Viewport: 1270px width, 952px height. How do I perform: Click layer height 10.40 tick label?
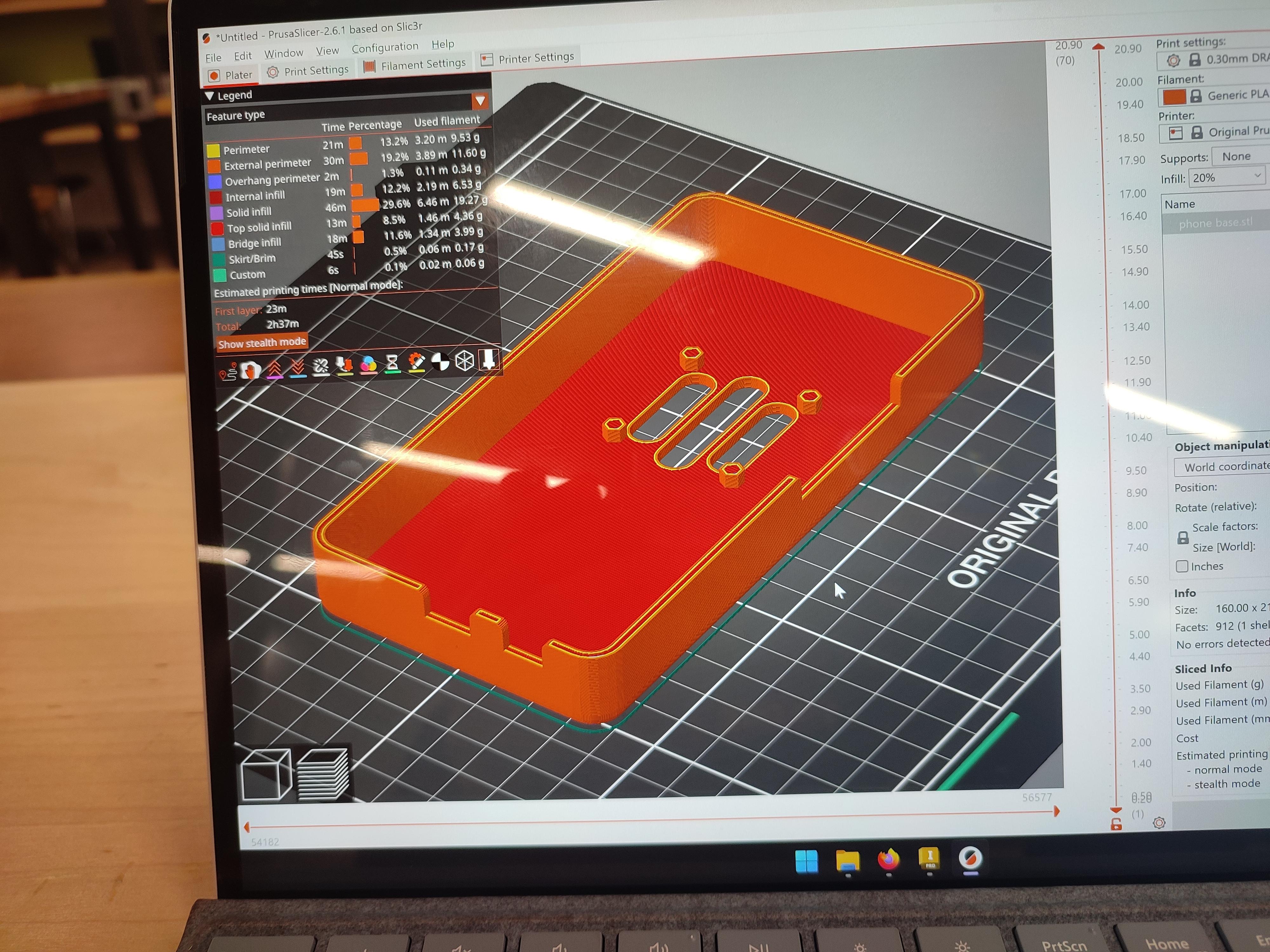[x=1139, y=438]
